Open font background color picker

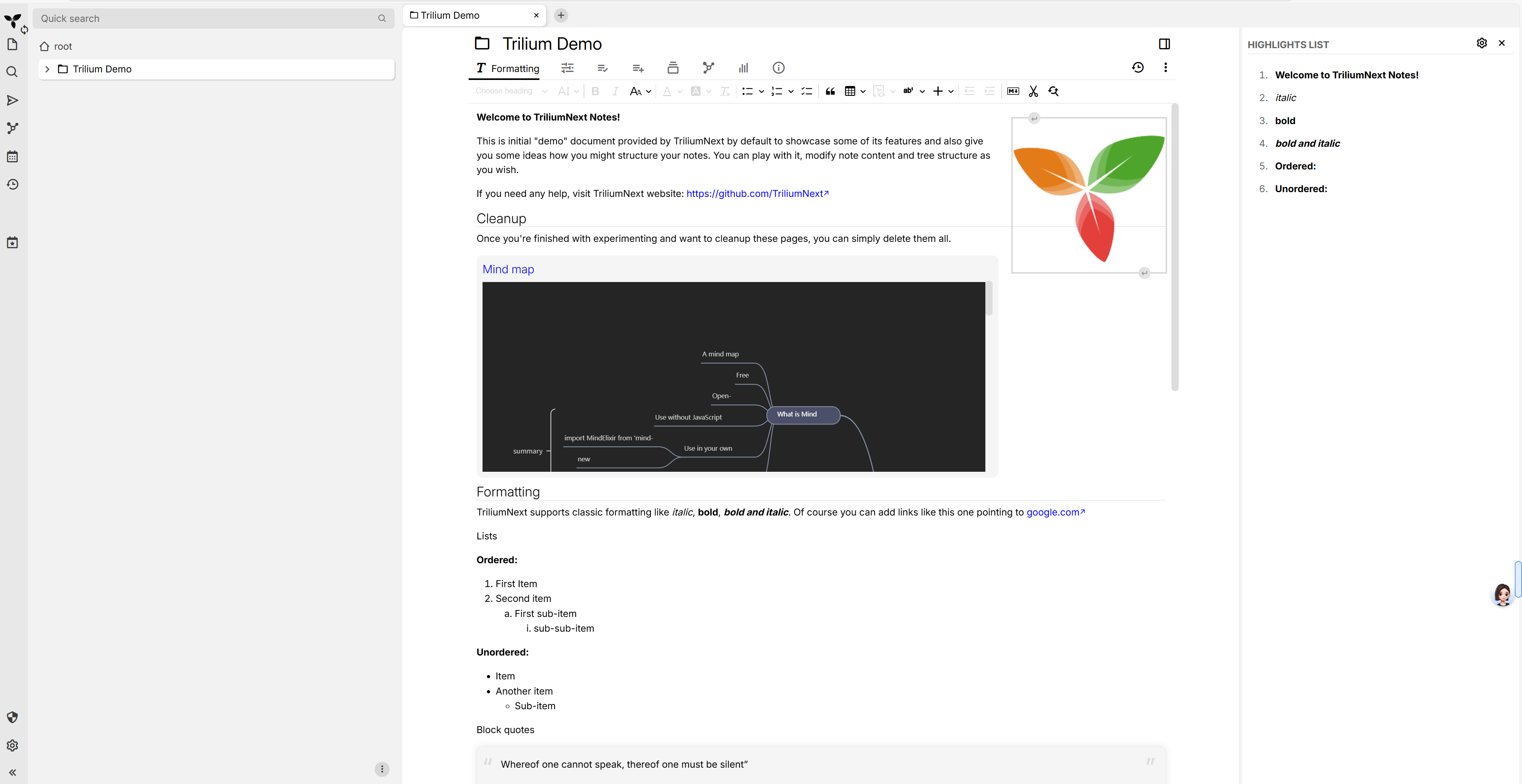tap(696, 91)
